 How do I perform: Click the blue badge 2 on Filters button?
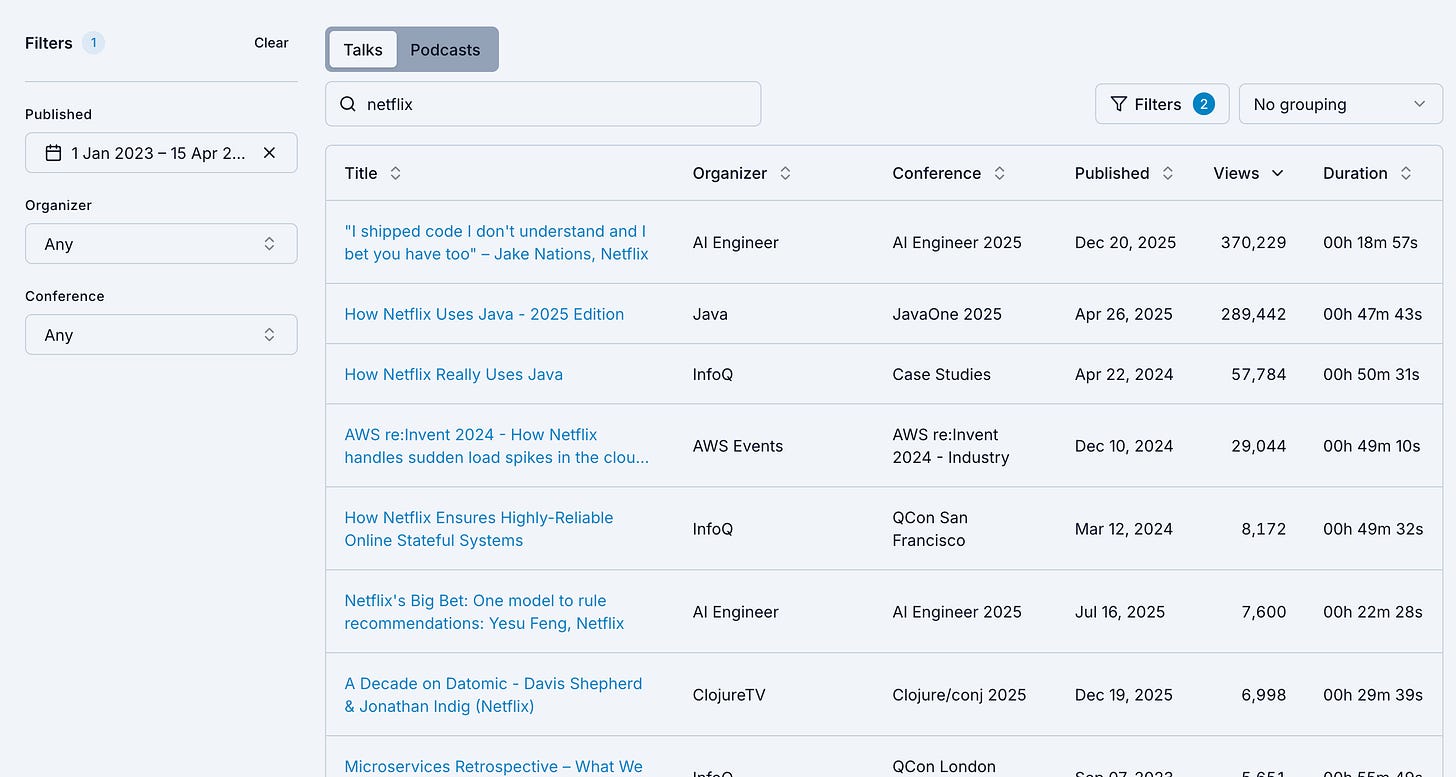1204,104
